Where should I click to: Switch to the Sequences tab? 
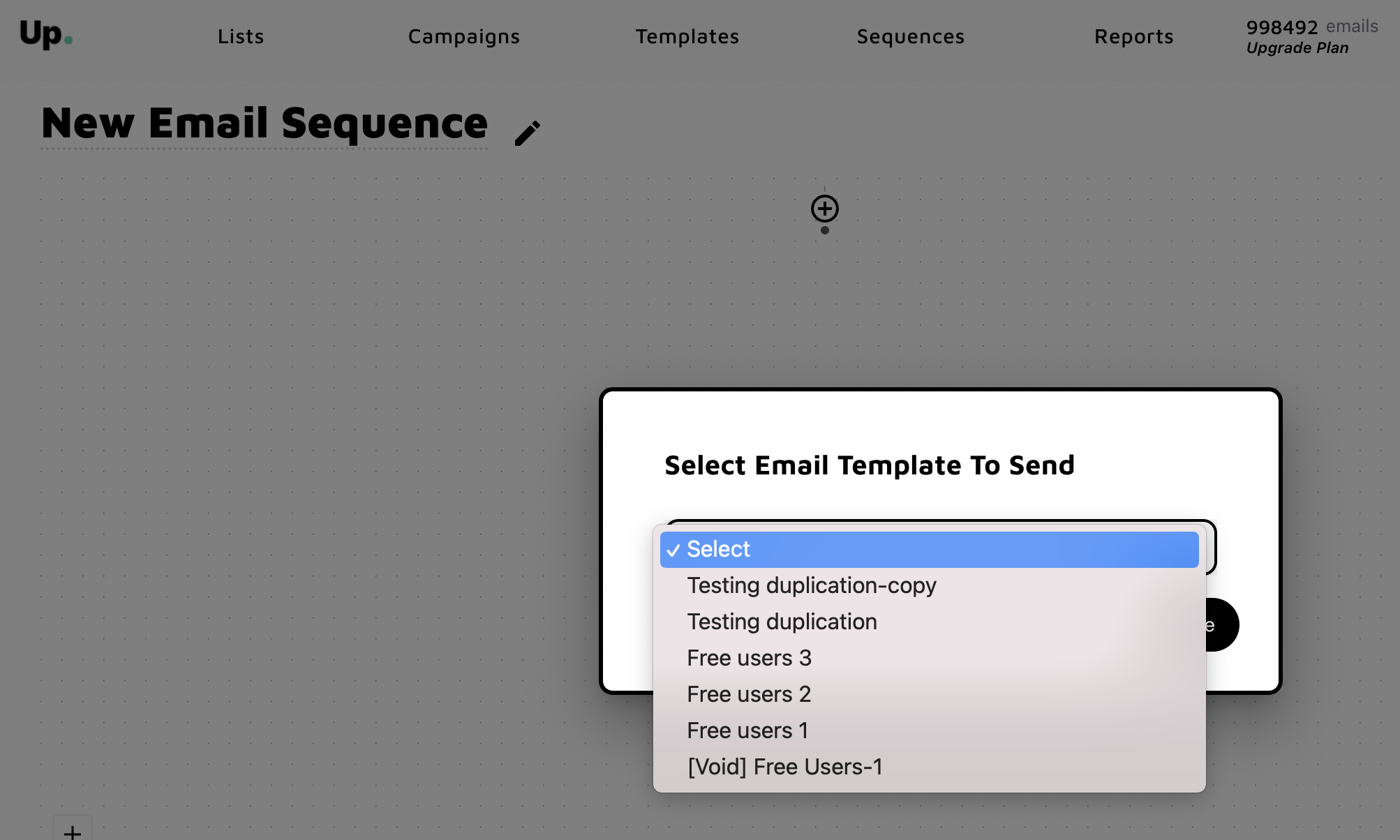(910, 36)
